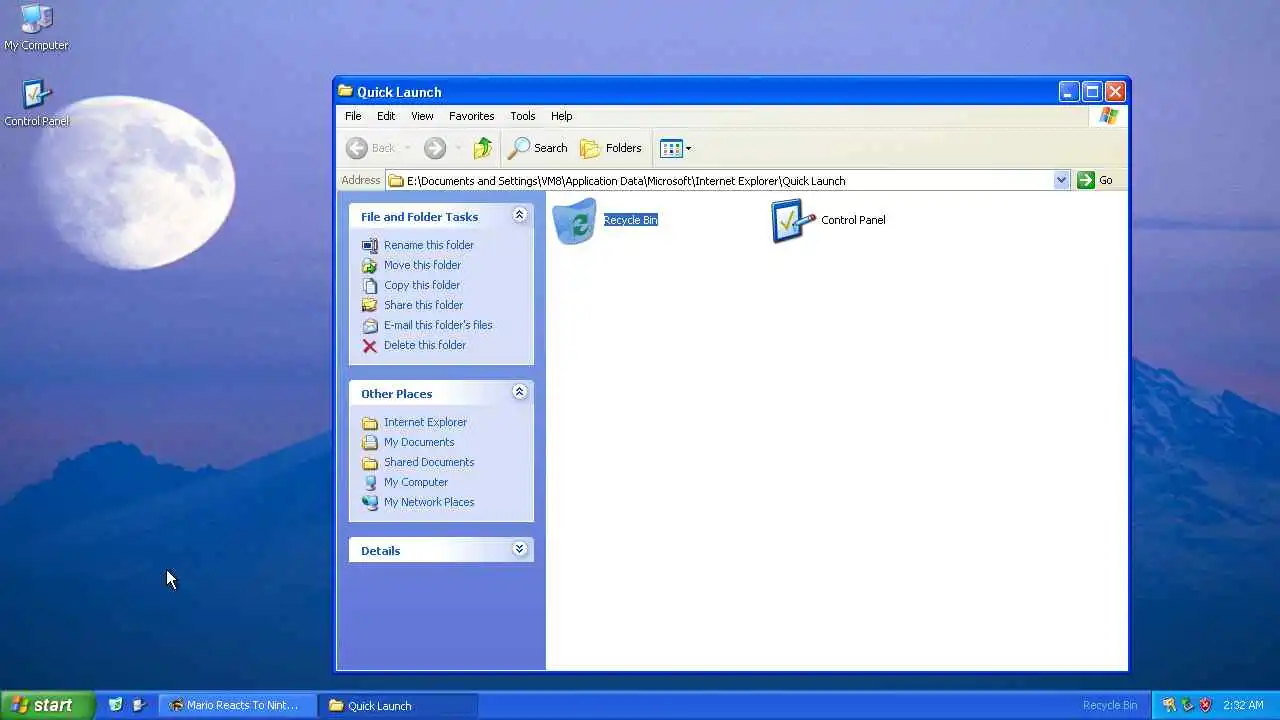Click the Start button
This screenshot has height=720, width=1280.
[x=48, y=705]
